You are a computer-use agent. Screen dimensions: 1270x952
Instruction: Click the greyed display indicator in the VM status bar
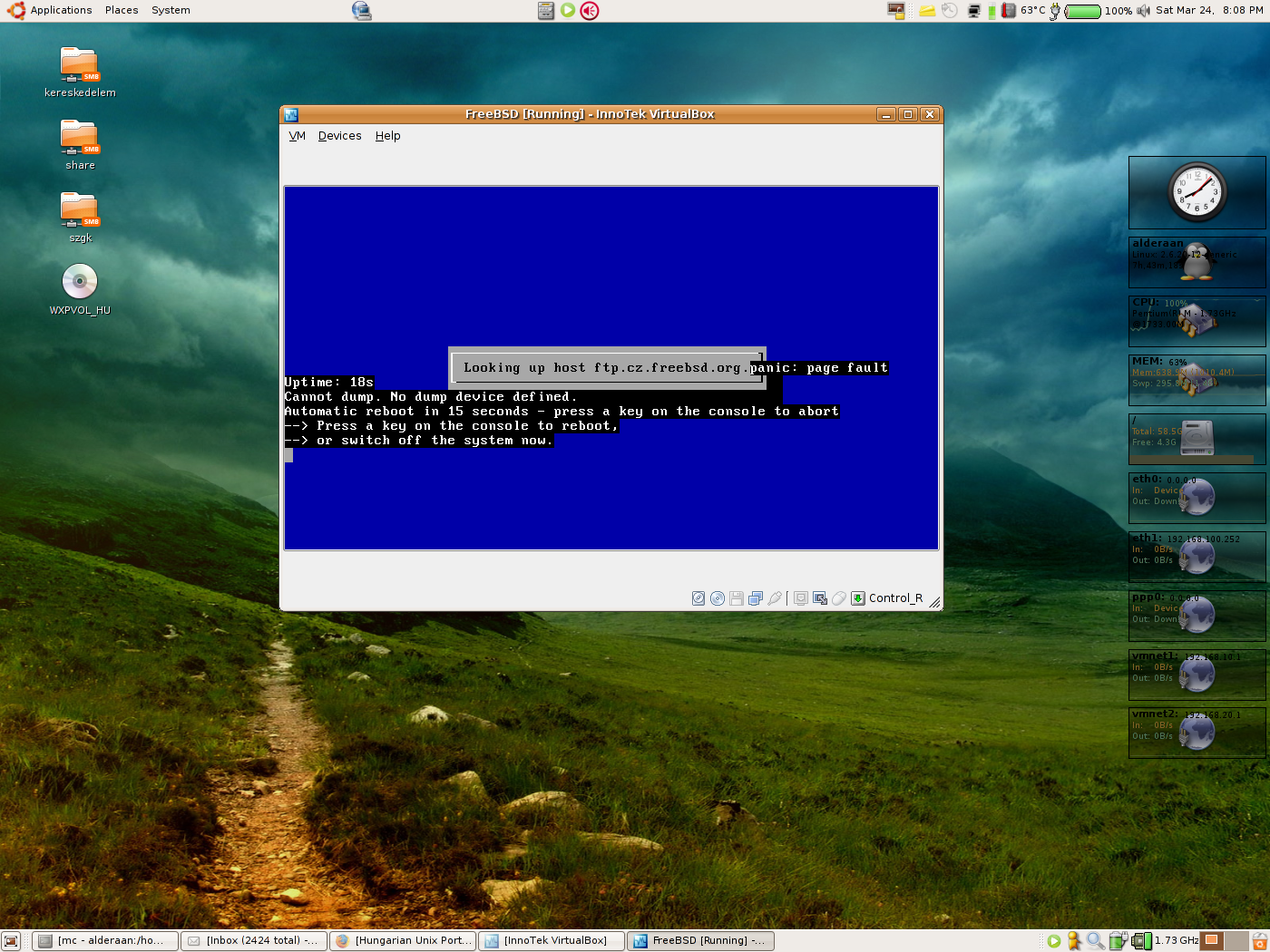pos(801,598)
